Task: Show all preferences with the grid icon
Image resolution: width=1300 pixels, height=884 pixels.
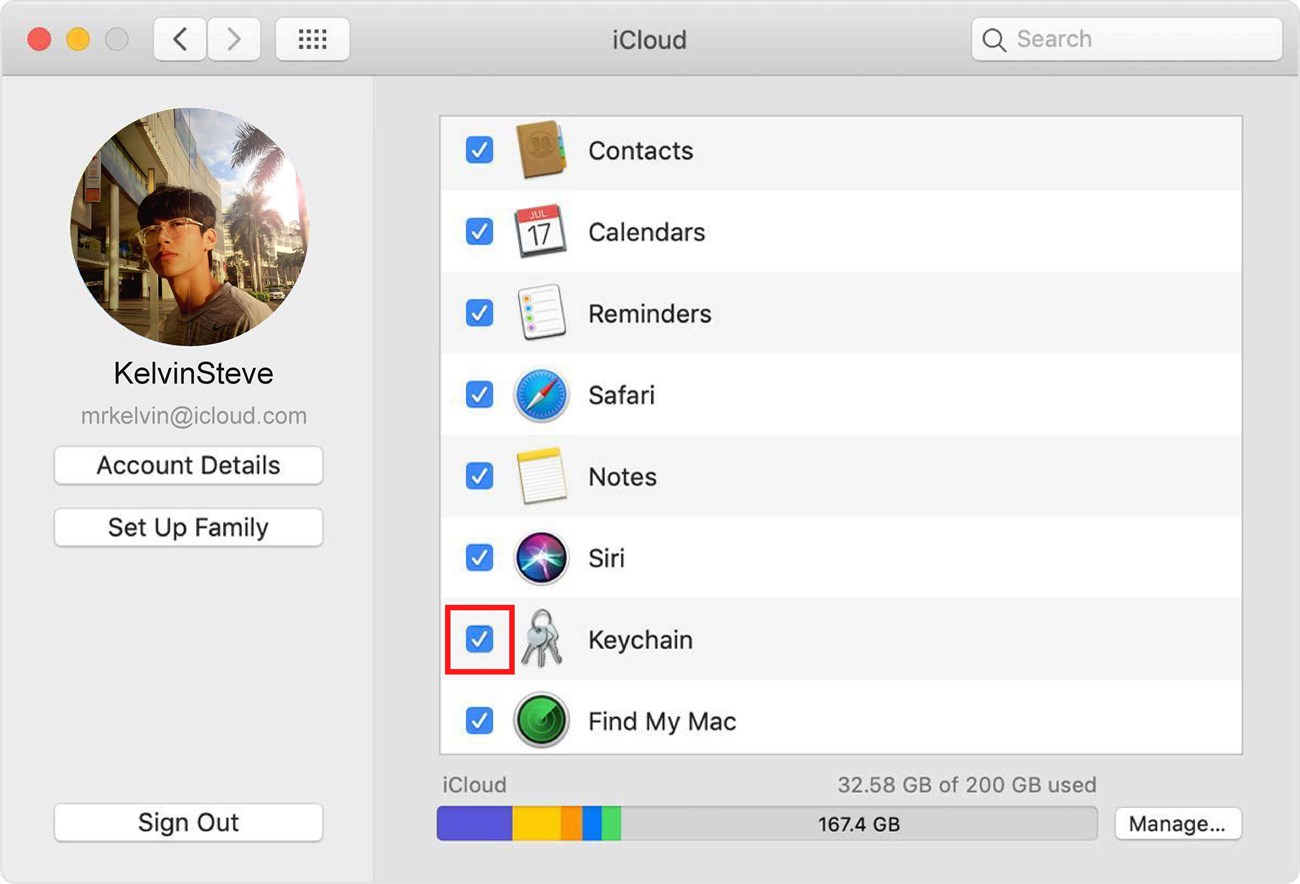Action: pos(313,39)
